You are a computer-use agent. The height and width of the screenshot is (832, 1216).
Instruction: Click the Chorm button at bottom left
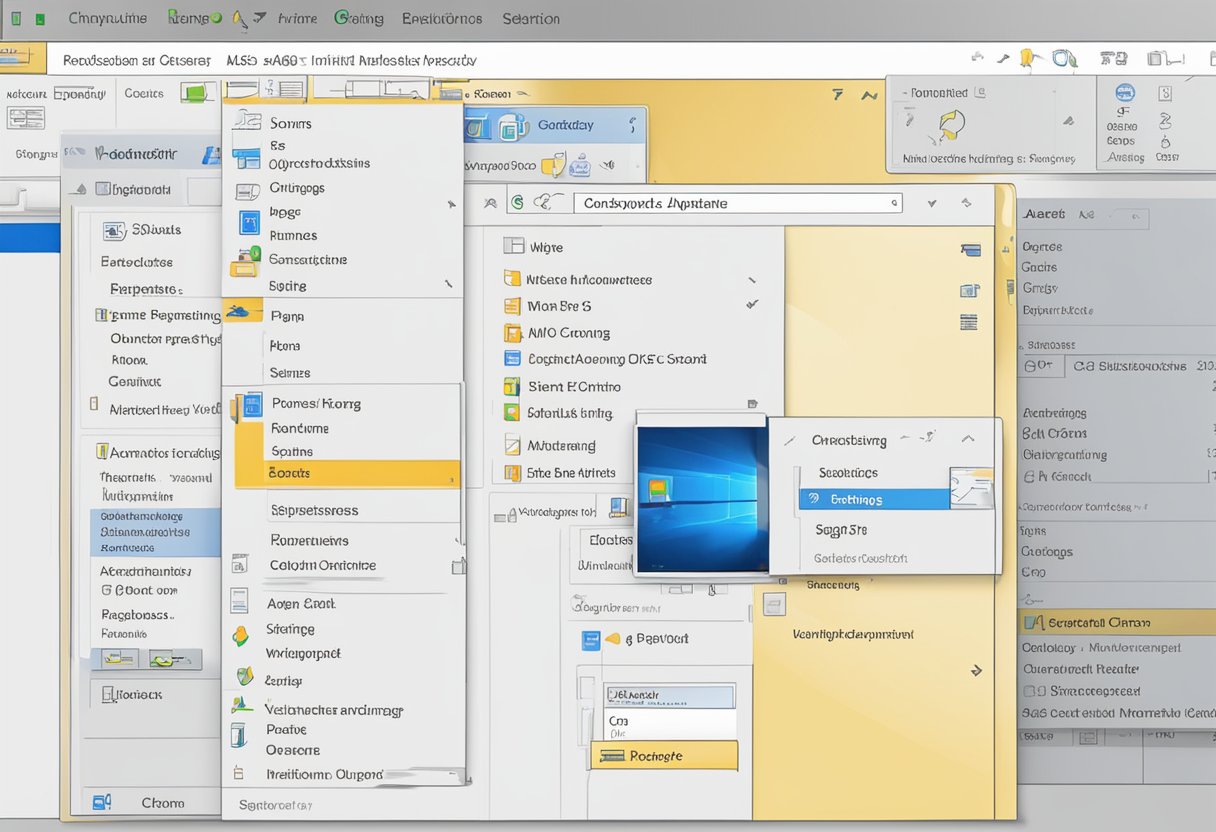(x=161, y=802)
